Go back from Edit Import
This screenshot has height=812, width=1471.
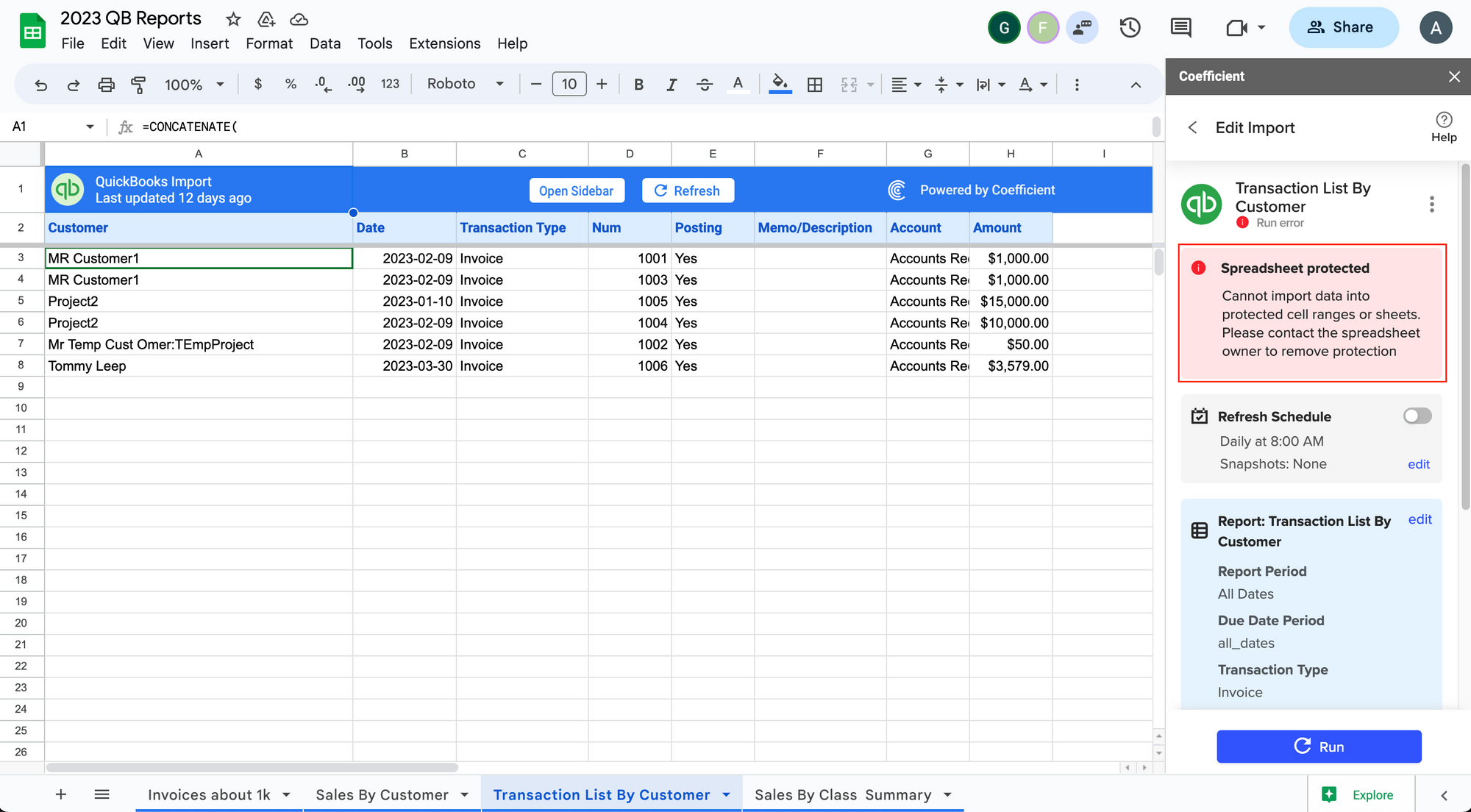[1193, 127]
